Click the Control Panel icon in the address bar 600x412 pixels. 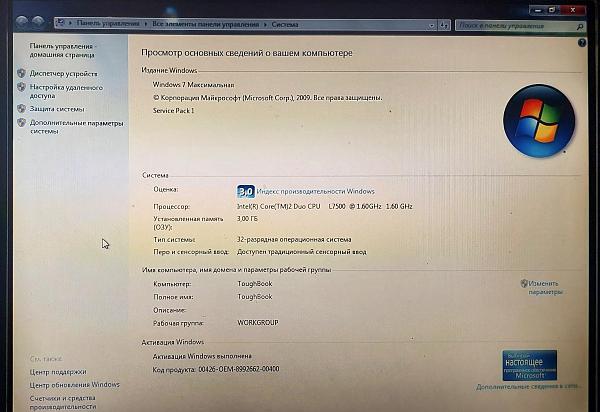pyautogui.click(x=60, y=23)
